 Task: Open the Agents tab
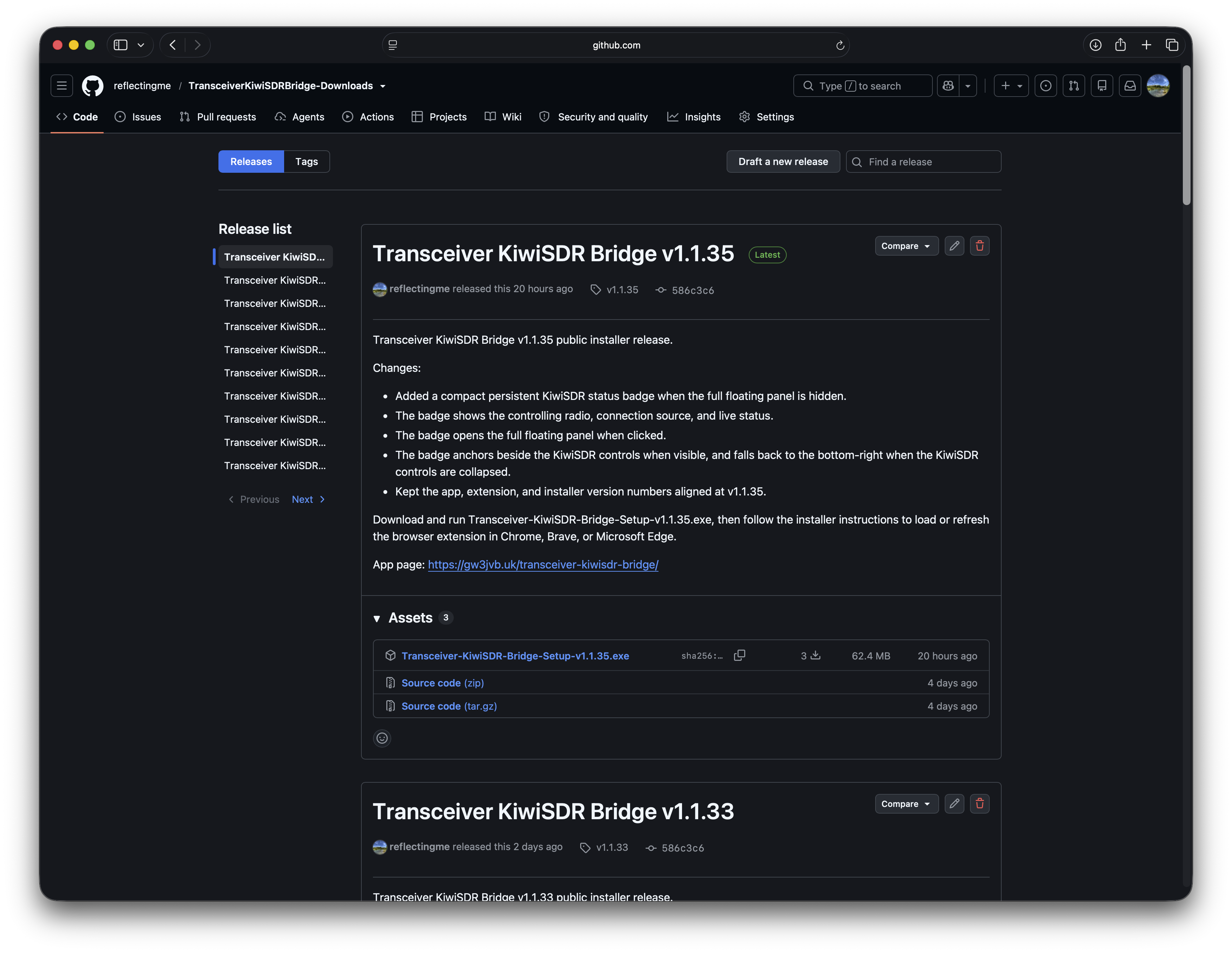[300, 117]
